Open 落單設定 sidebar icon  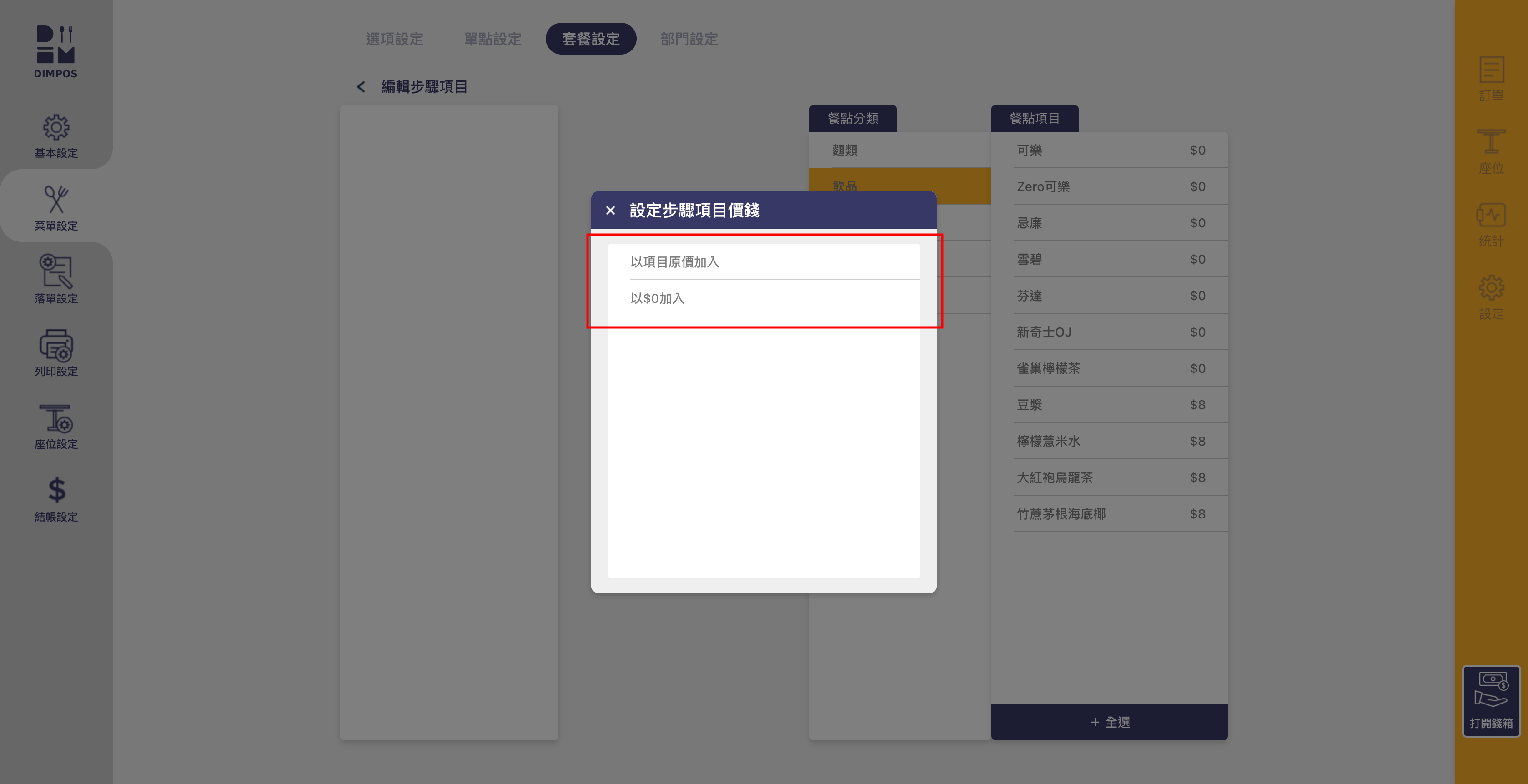(x=56, y=272)
